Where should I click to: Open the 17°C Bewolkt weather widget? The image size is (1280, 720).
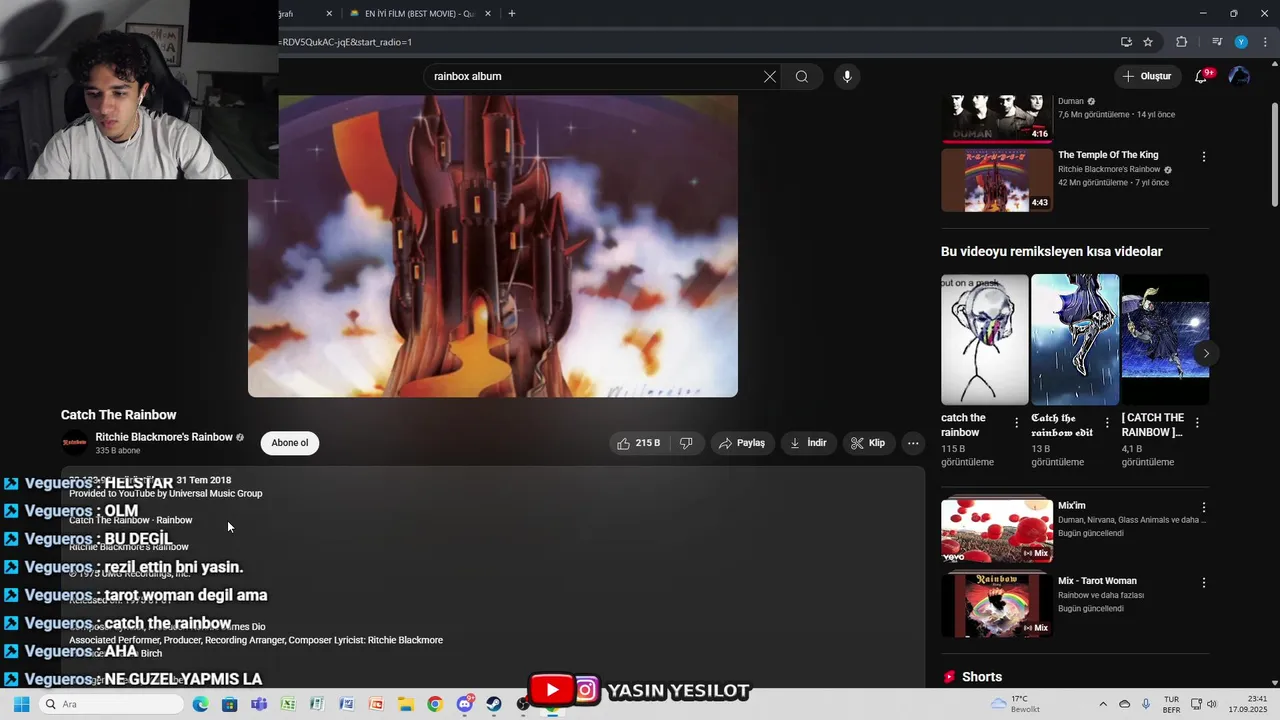point(1015,704)
